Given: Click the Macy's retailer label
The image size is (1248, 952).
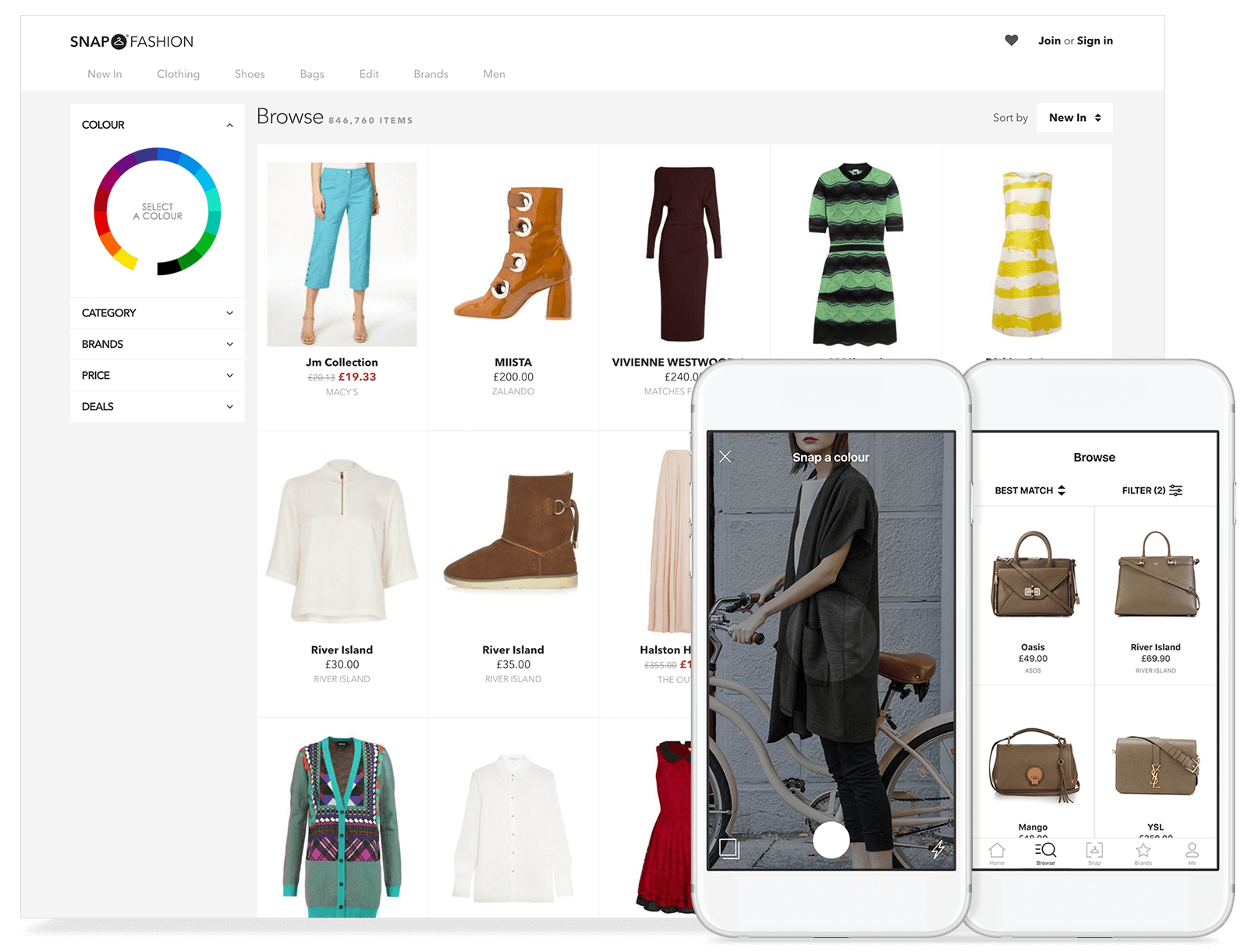Looking at the screenshot, I should (x=342, y=392).
